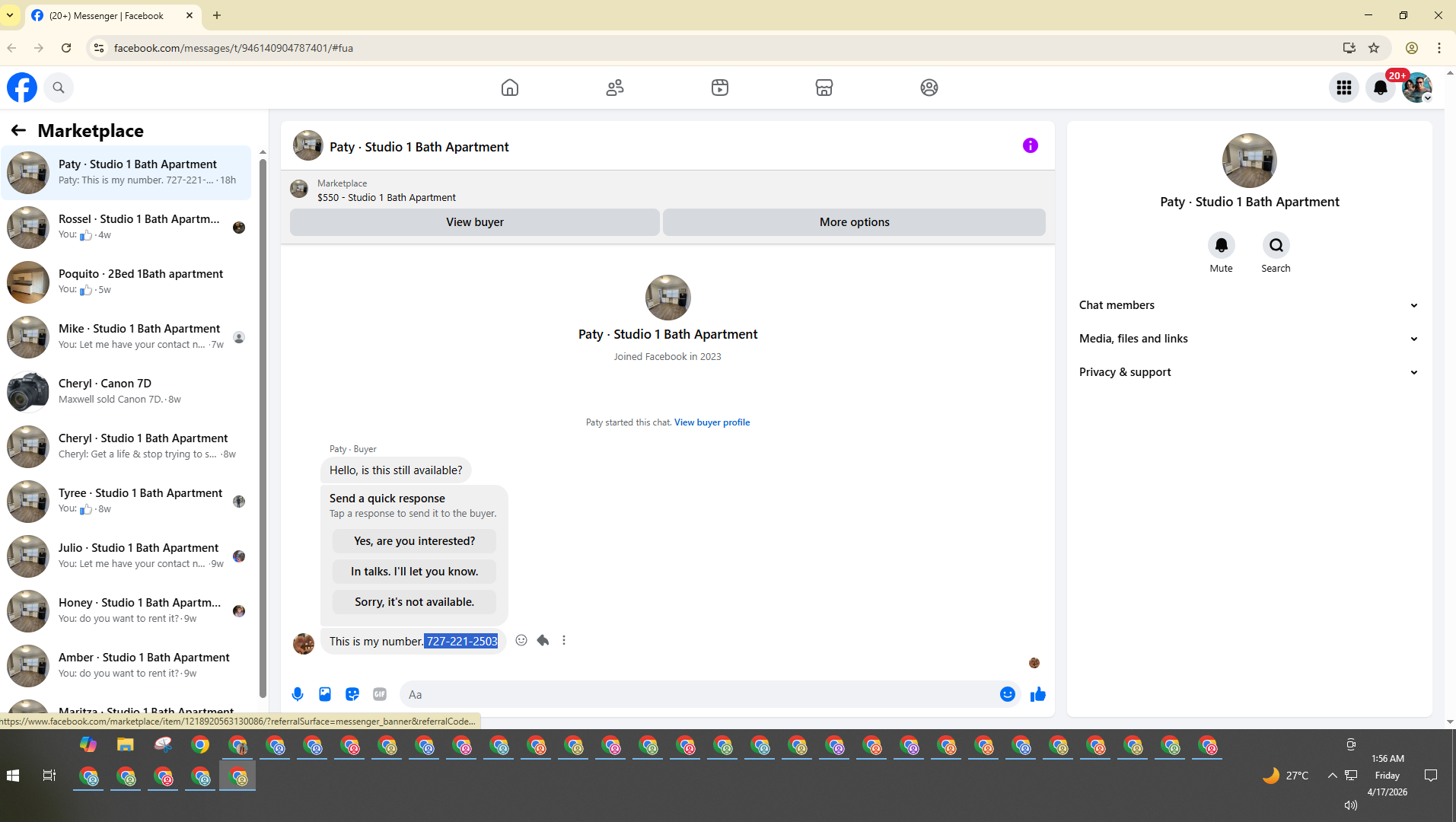The width and height of the screenshot is (1456, 822).
Task: Open the Marketplace storefront icon
Action: [x=824, y=88]
